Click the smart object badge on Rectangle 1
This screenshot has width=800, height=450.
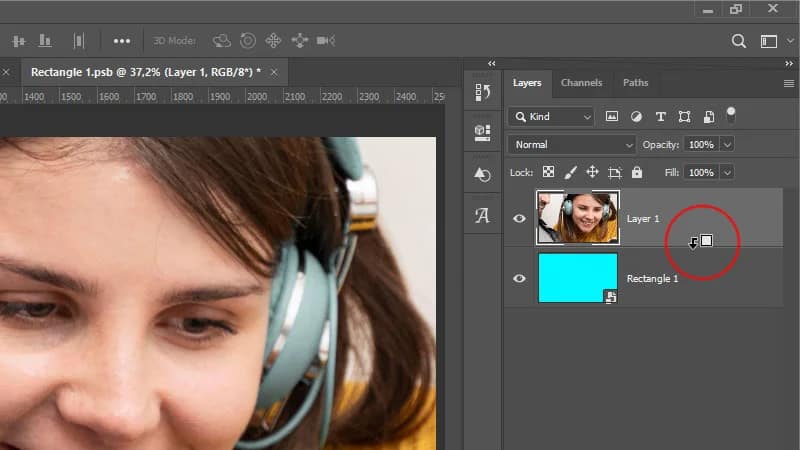pos(610,296)
